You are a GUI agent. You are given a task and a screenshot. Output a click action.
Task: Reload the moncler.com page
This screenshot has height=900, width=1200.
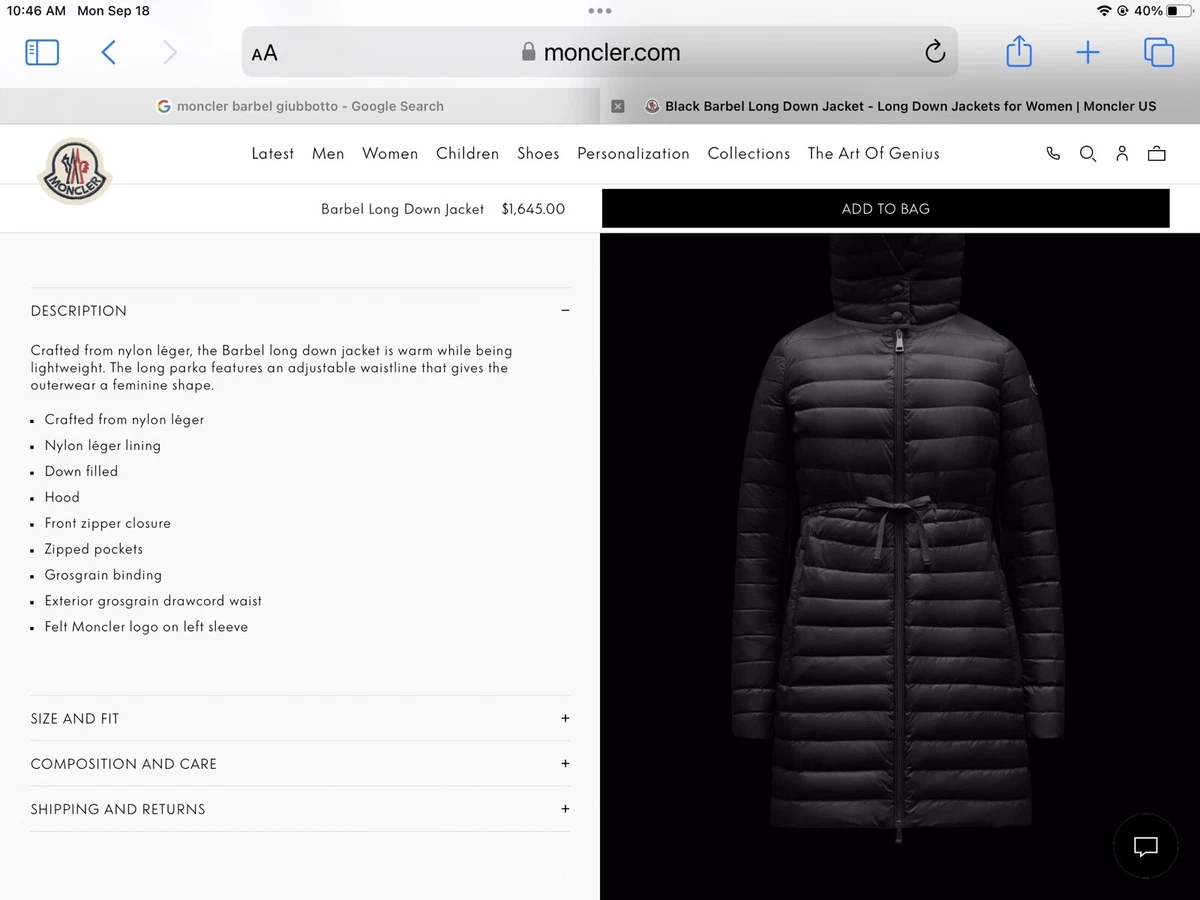(935, 52)
